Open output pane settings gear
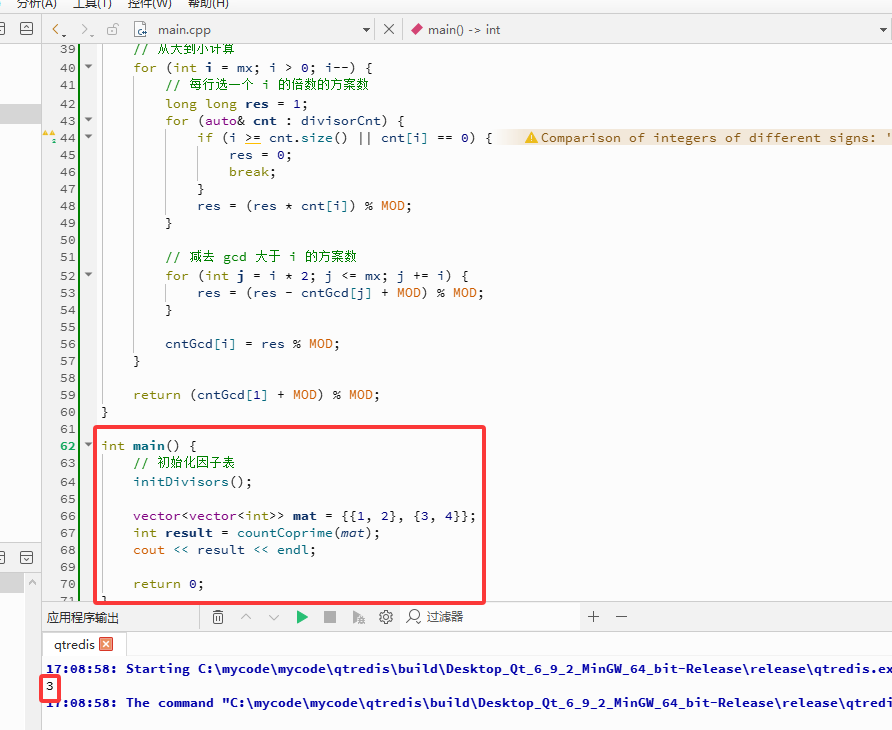Viewport: 892px width, 730px height. pyautogui.click(x=386, y=617)
